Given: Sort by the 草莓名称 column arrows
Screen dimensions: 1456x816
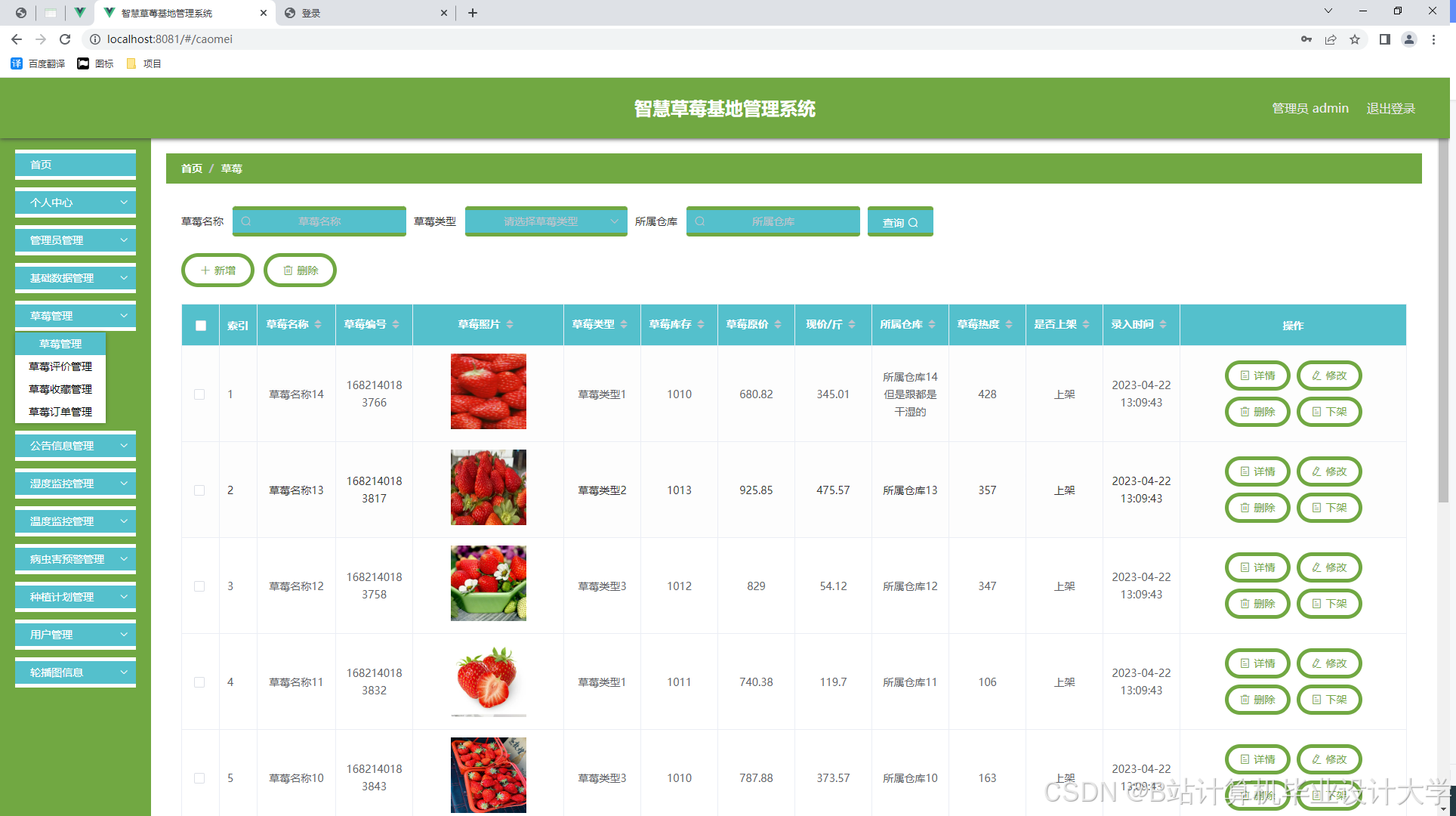Looking at the screenshot, I should (x=318, y=324).
